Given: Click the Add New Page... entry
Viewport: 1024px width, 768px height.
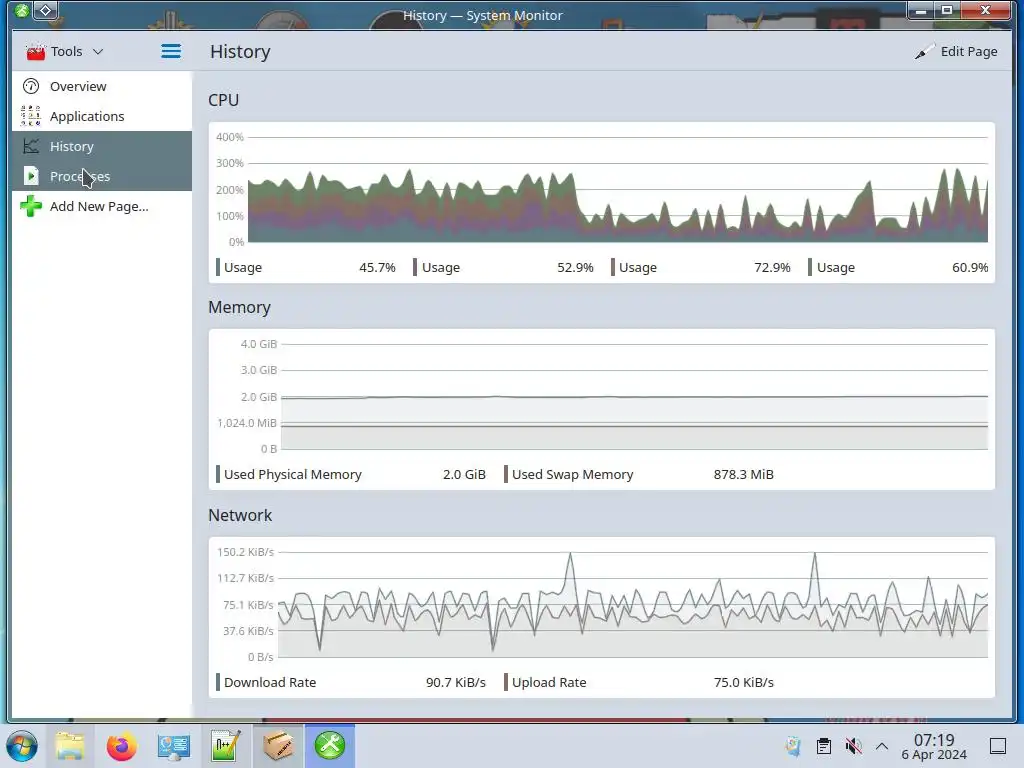Looking at the screenshot, I should pyautogui.click(x=101, y=206).
